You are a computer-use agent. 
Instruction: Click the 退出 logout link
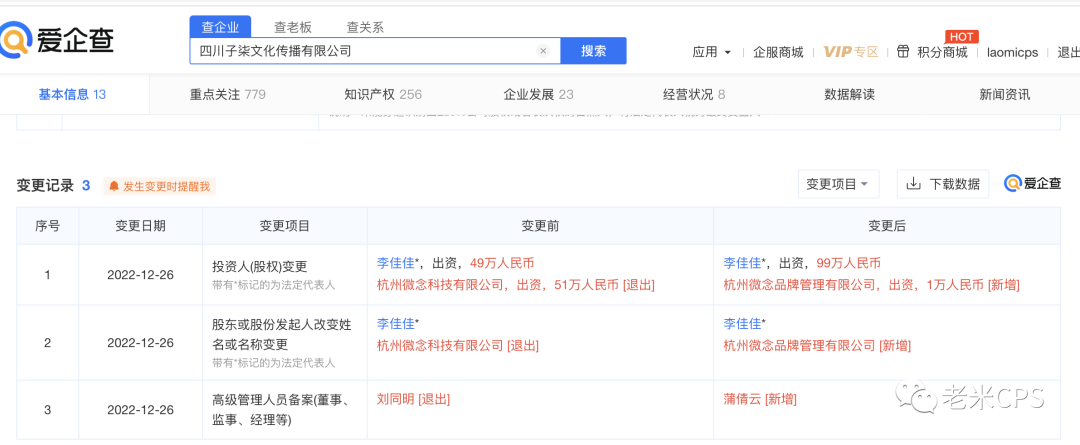(x=1068, y=52)
